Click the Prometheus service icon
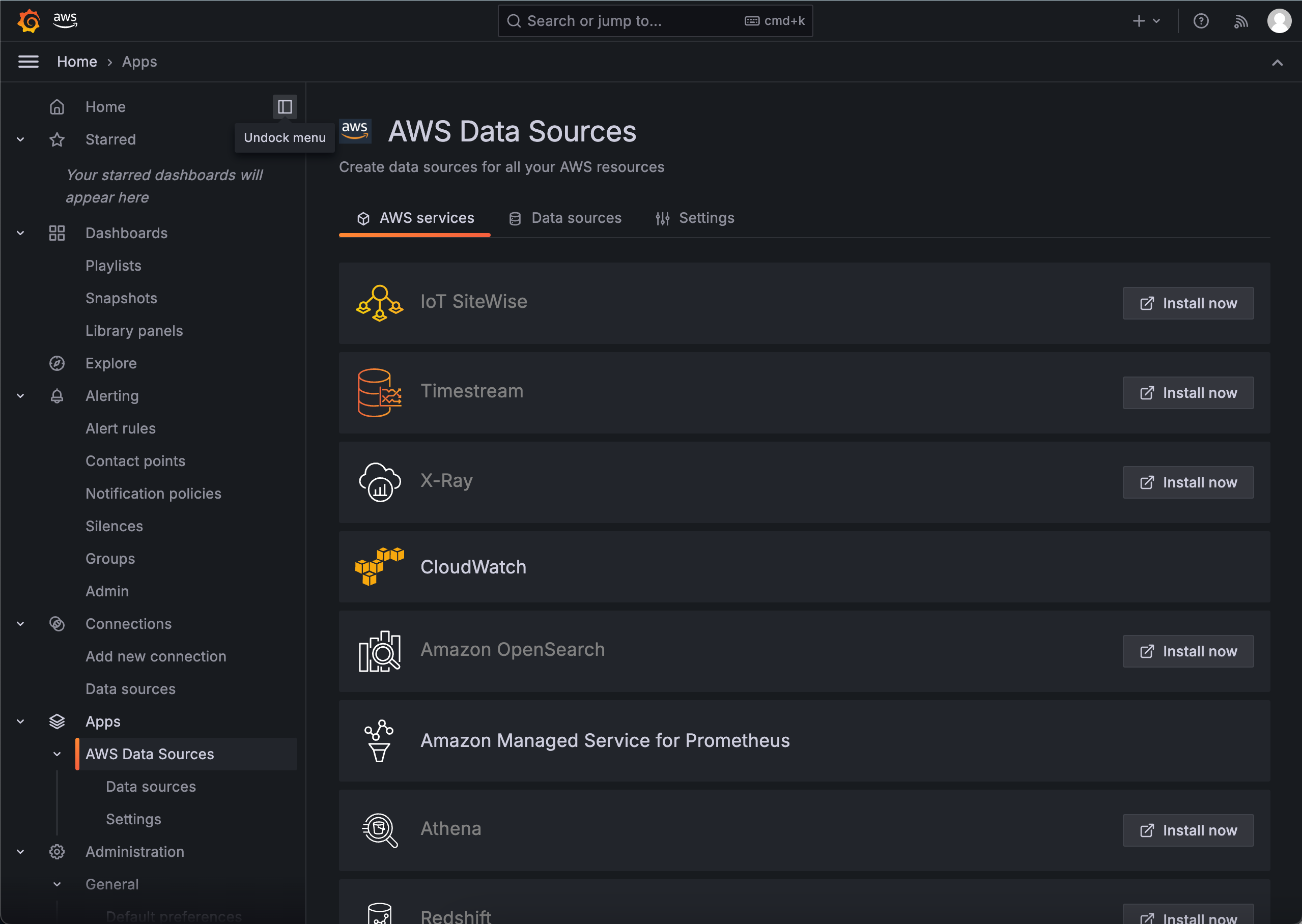This screenshot has width=1302, height=924. coord(380,741)
